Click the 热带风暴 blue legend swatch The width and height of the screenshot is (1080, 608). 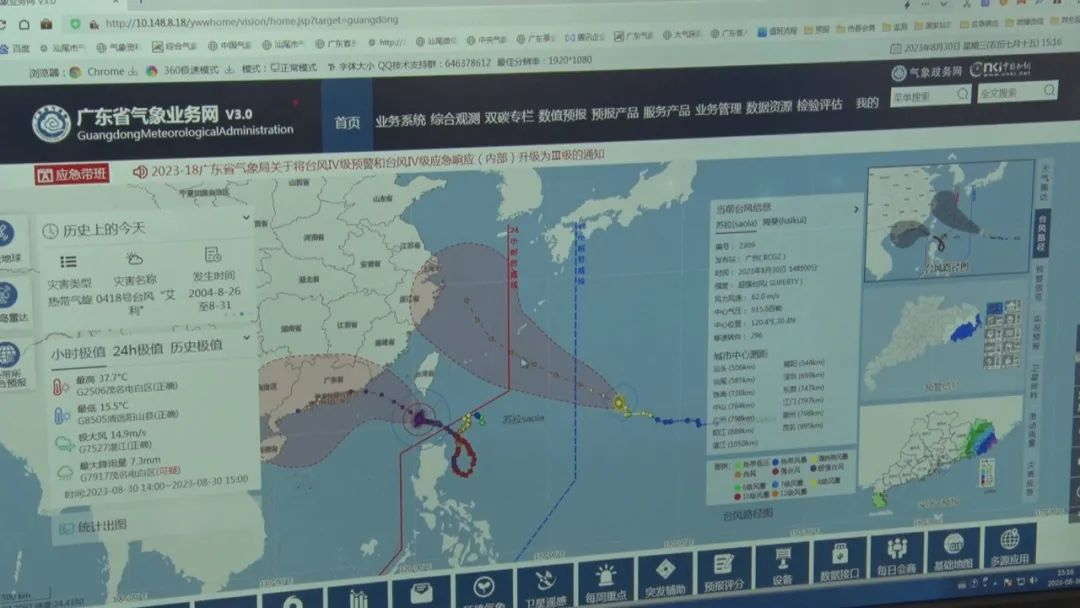coord(775,463)
